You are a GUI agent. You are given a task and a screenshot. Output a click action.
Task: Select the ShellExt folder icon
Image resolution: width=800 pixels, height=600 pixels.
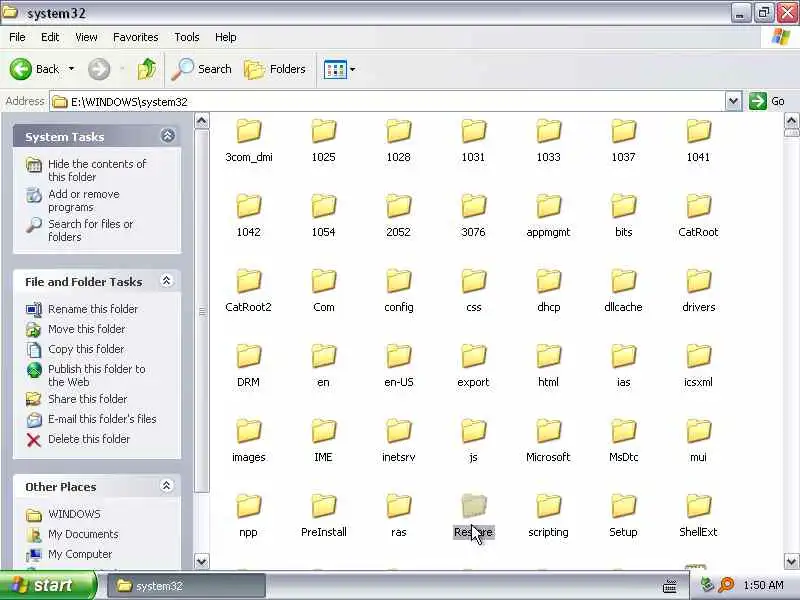coord(699,506)
